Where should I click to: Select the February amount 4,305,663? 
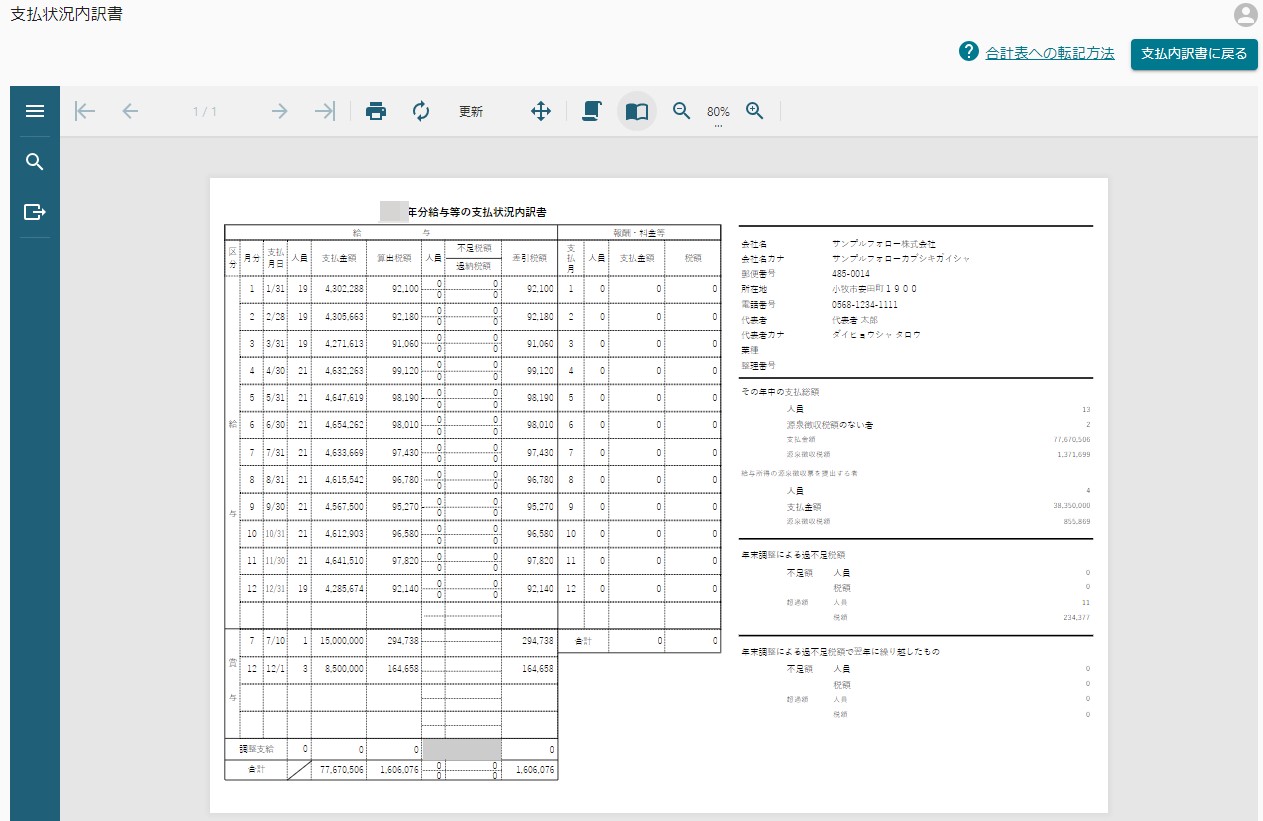(343, 317)
